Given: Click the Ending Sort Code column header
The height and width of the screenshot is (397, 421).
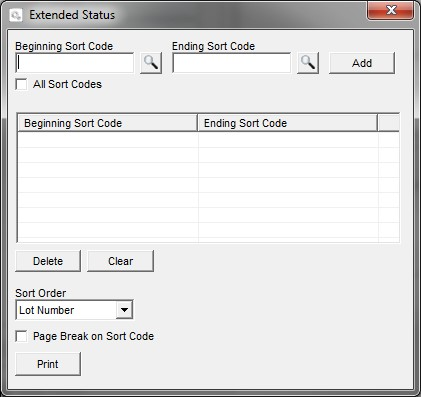Looking at the screenshot, I should pos(288,123).
